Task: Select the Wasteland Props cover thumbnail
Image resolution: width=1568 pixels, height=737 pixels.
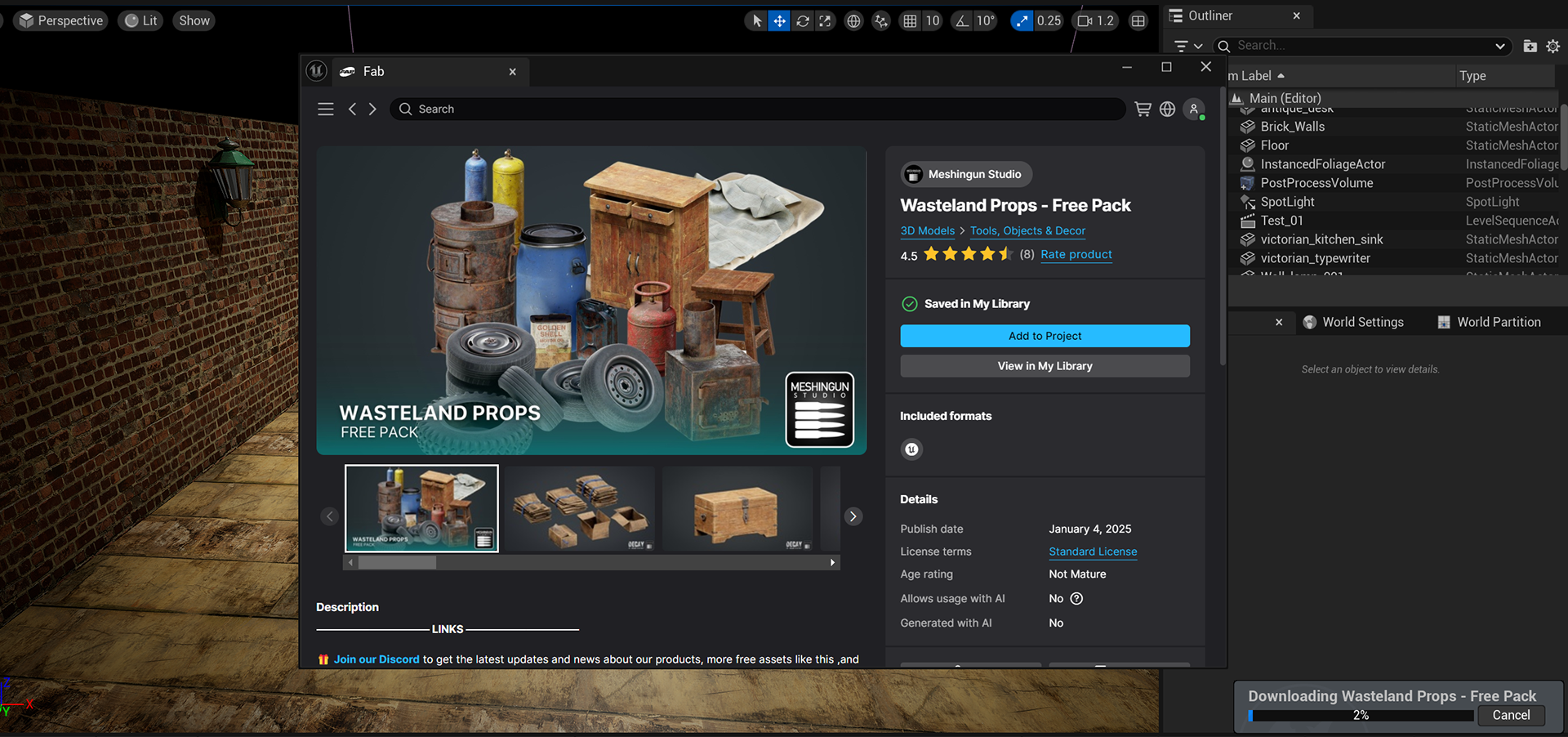Action: (x=421, y=508)
